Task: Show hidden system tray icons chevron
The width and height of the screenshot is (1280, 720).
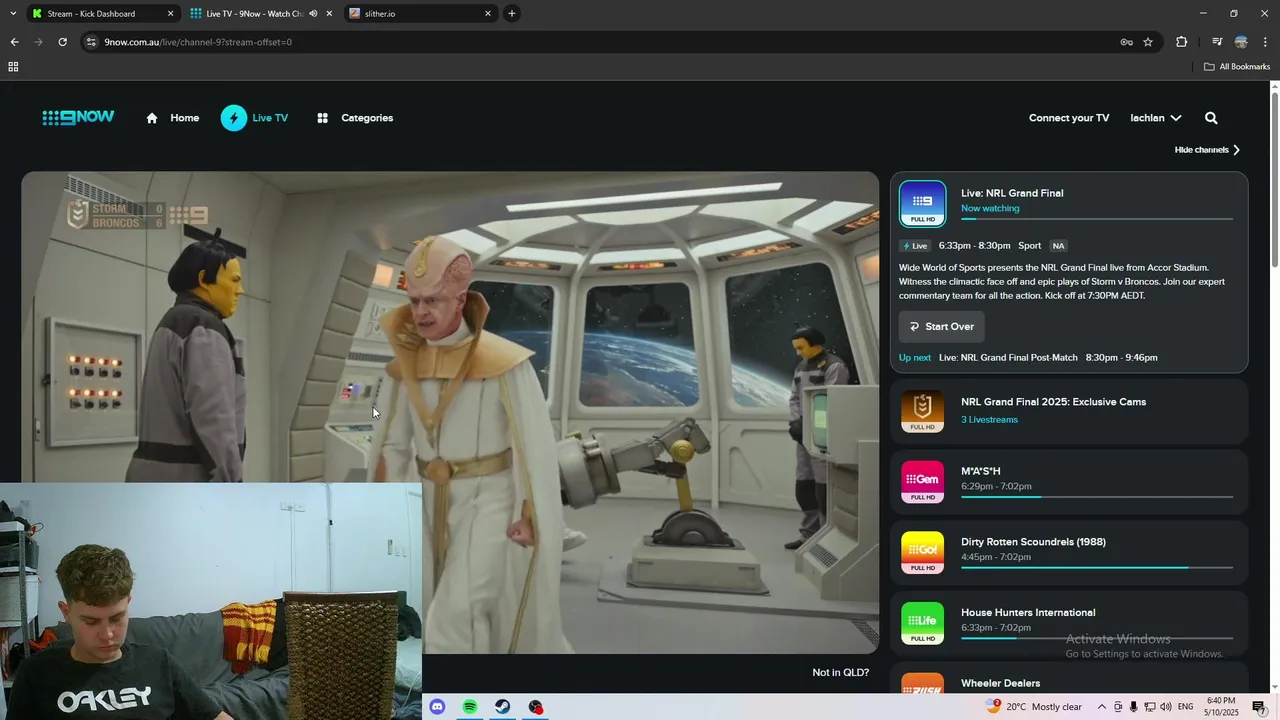Action: coord(1102,707)
